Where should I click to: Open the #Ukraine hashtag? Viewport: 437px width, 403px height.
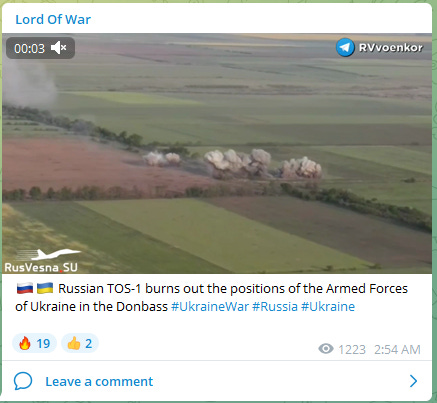[x=328, y=306]
